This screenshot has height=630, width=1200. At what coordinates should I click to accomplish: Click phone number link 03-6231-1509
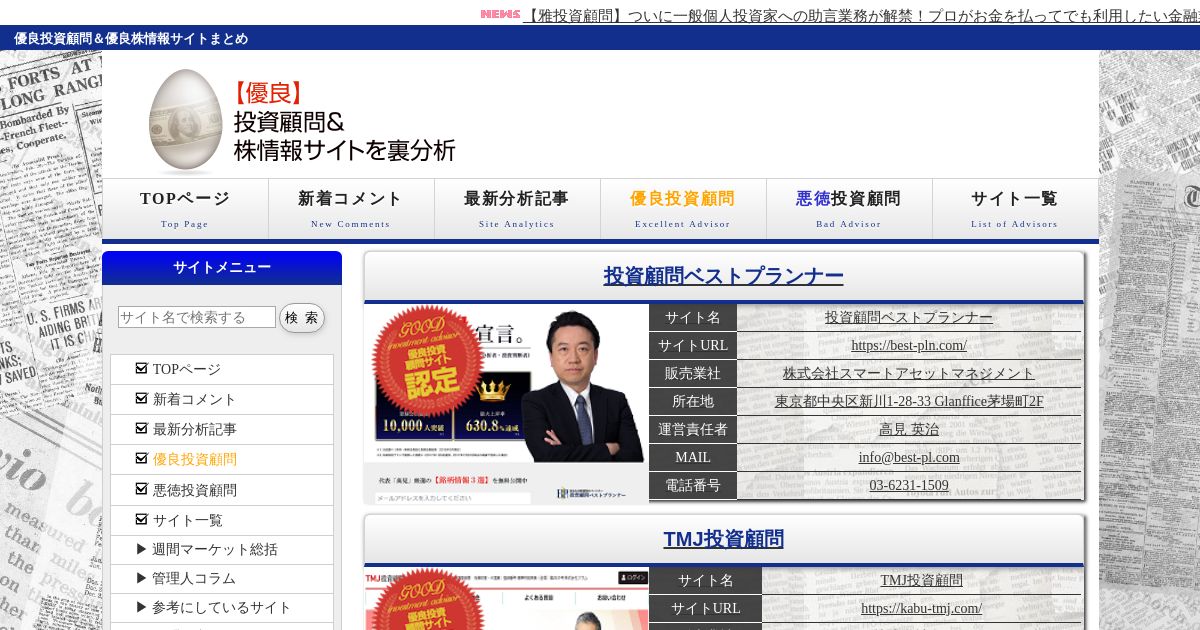(x=909, y=485)
